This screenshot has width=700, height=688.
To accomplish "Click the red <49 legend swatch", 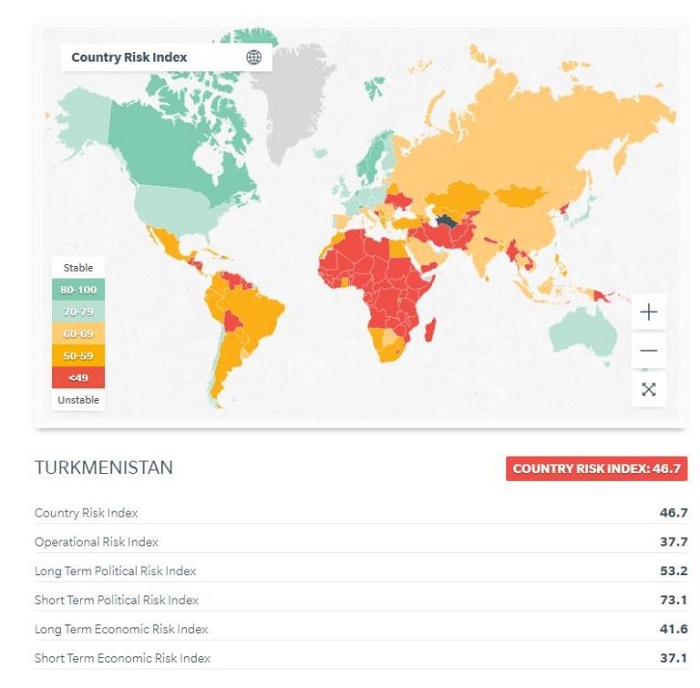I will click(x=78, y=377).
